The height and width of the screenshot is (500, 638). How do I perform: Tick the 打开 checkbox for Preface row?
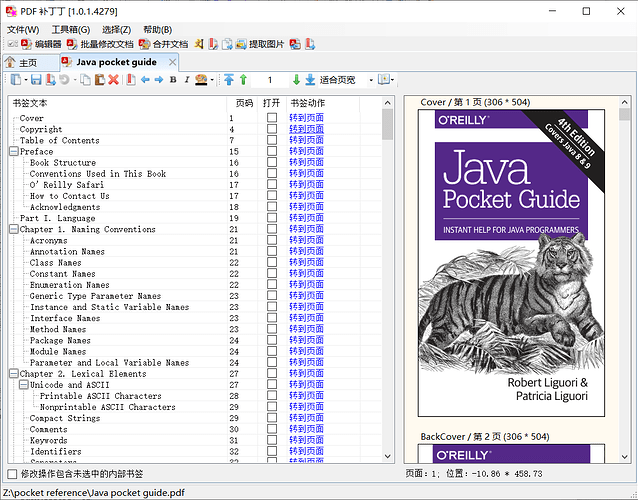272,151
